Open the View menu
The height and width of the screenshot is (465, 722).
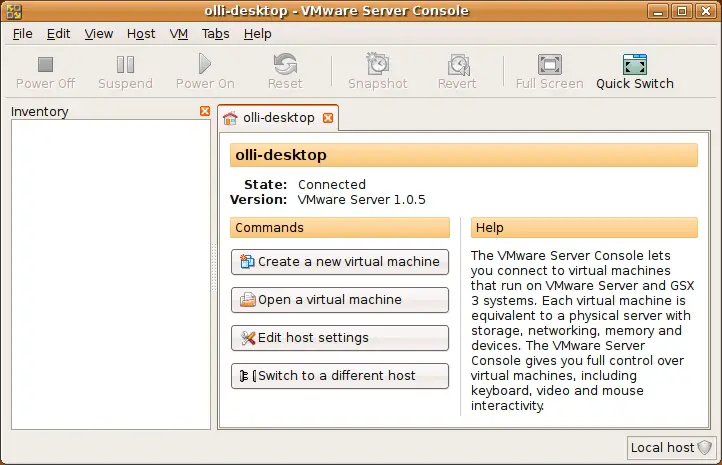[99, 34]
